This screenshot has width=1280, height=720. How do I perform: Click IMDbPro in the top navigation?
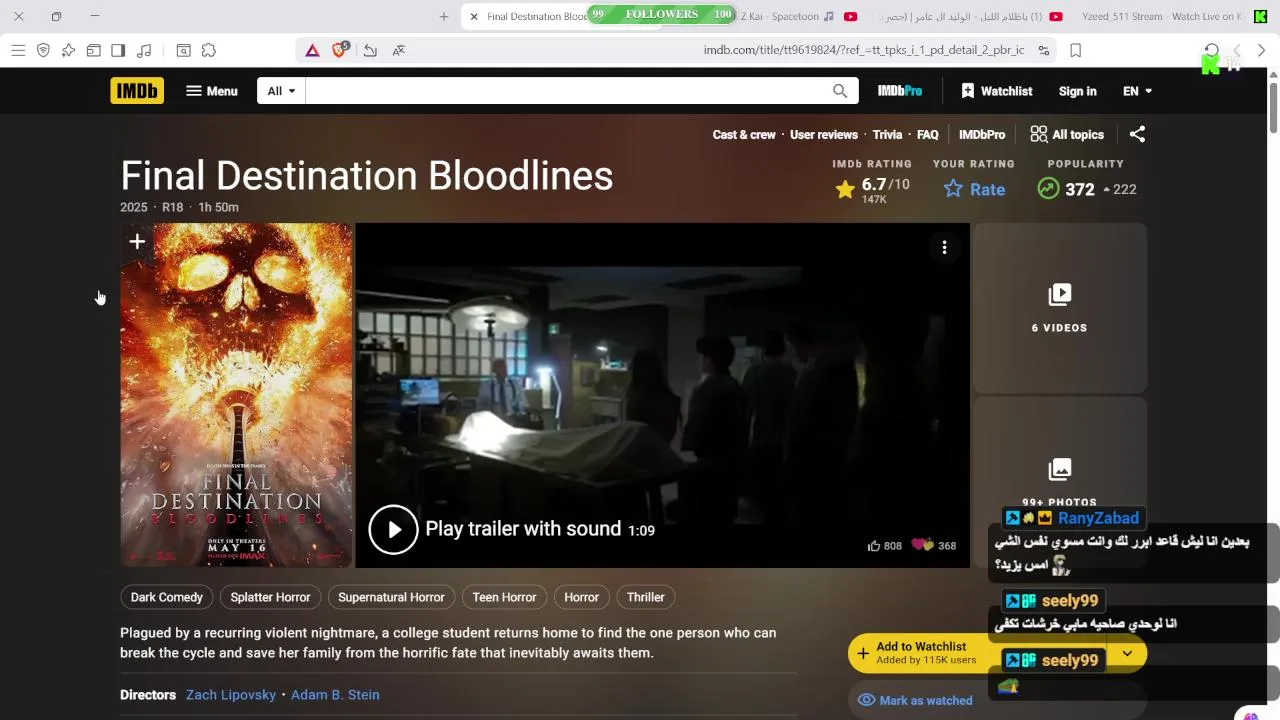click(900, 91)
